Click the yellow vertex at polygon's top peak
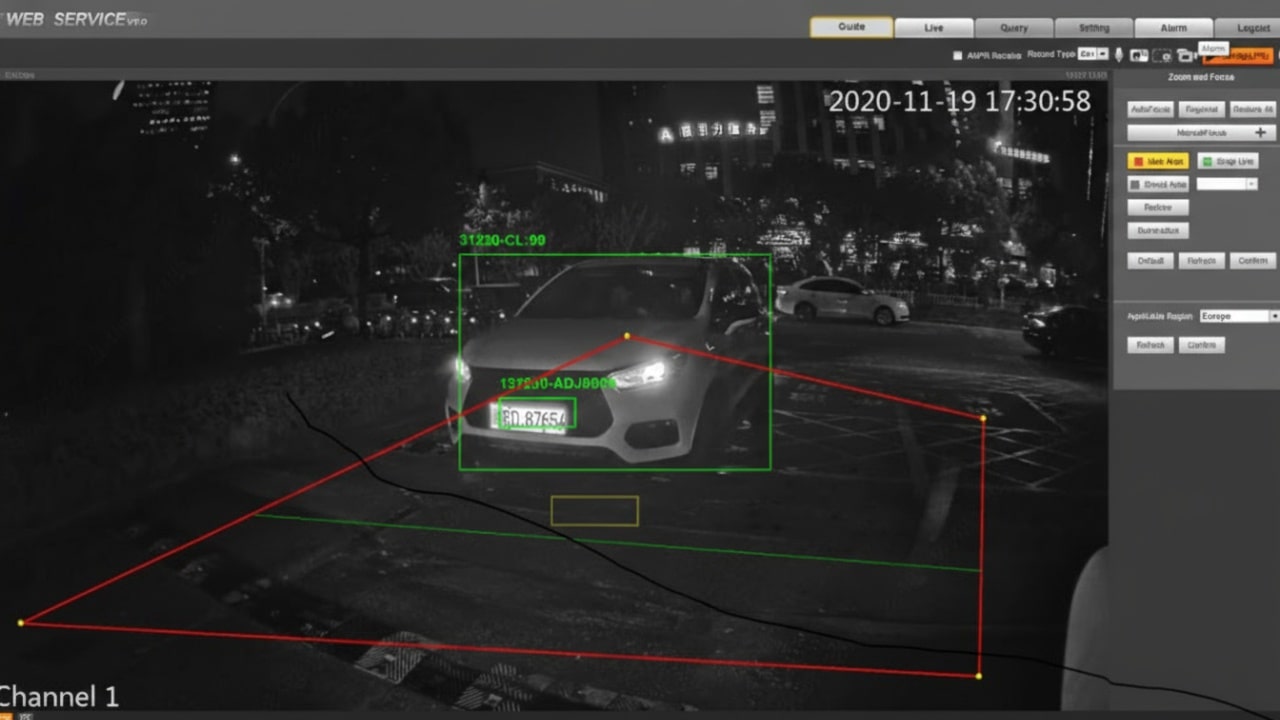This screenshot has width=1280, height=720. pos(627,336)
